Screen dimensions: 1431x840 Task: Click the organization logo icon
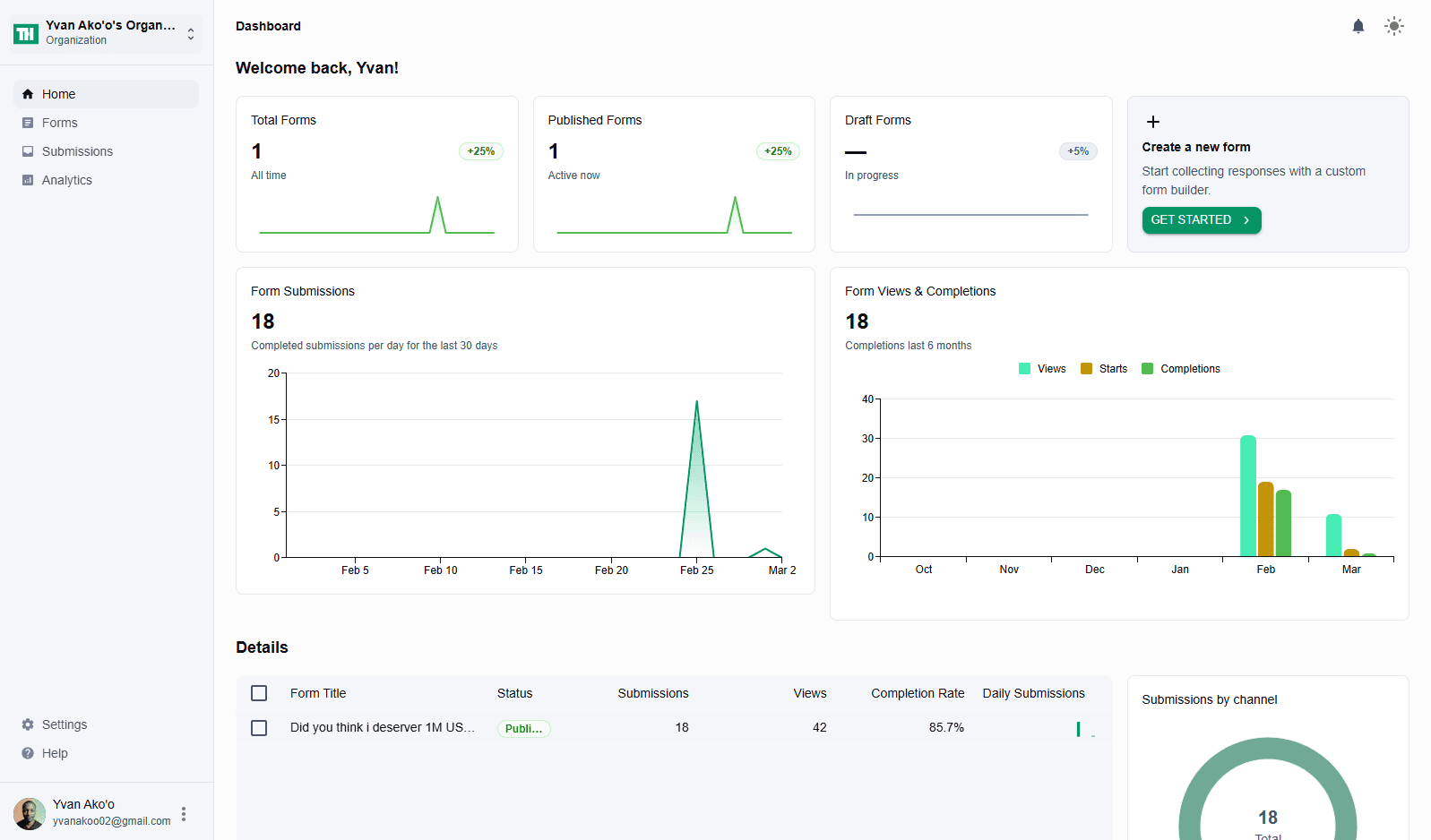[26, 33]
